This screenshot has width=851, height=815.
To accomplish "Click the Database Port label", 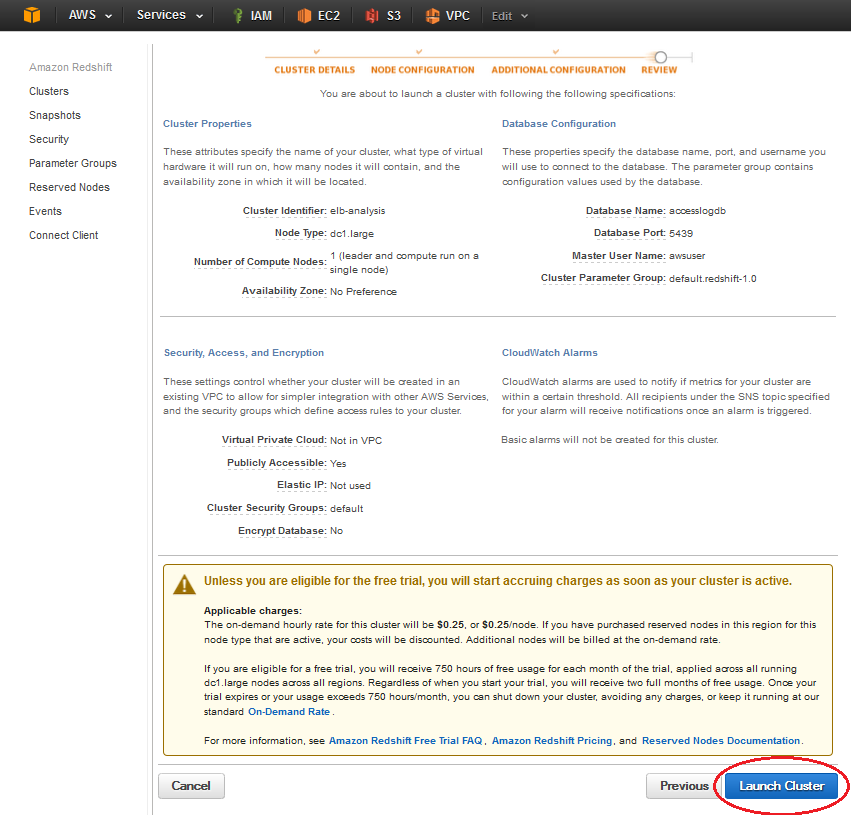I will pos(630,233).
